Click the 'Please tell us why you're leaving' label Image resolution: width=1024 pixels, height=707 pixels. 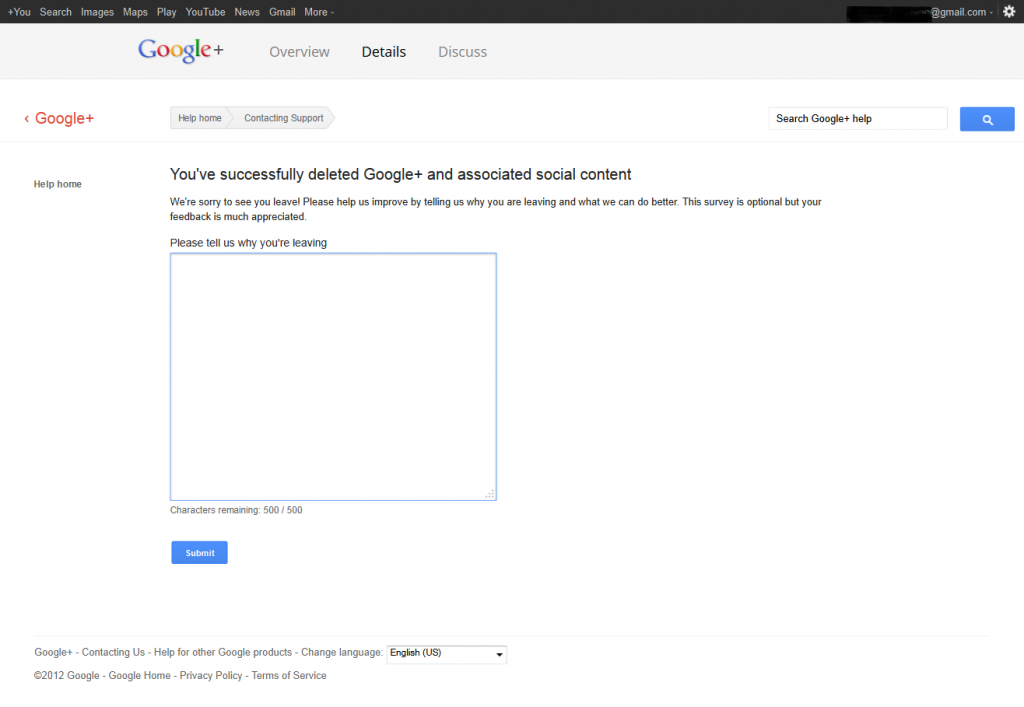(x=248, y=243)
